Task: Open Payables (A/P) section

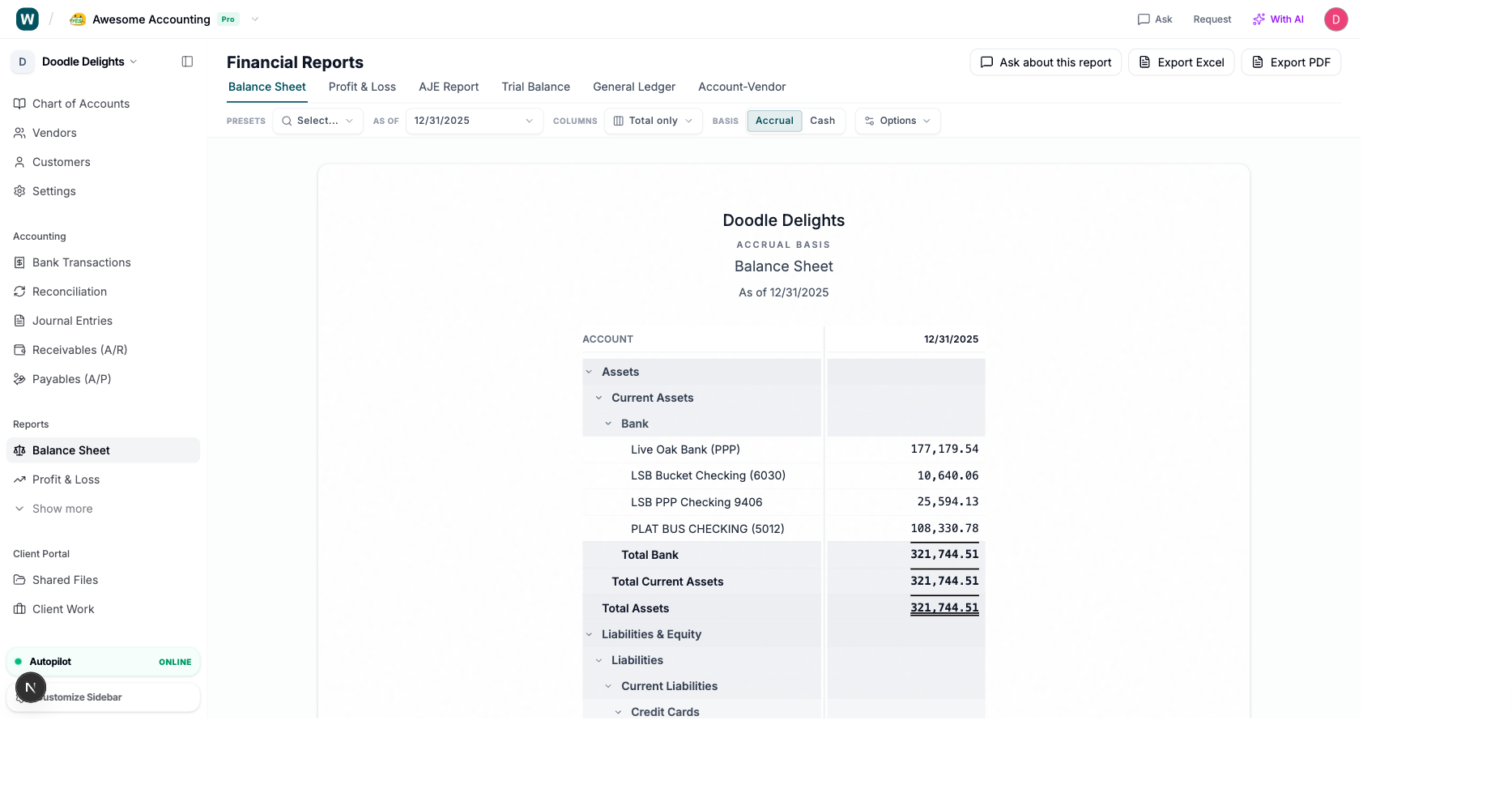Action: (x=71, y=379)
